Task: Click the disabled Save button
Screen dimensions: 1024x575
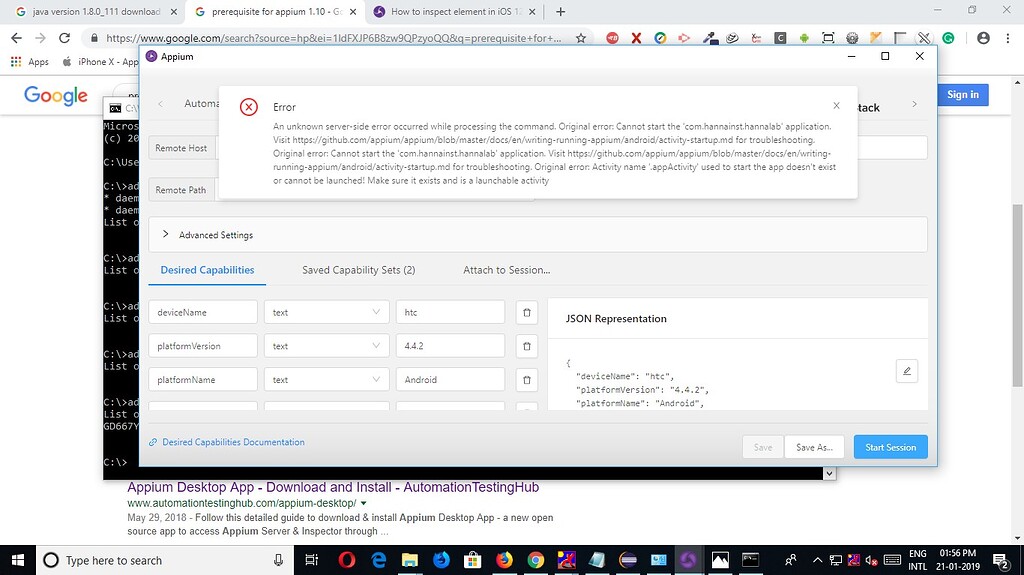Action: click(x=762, y=447)
